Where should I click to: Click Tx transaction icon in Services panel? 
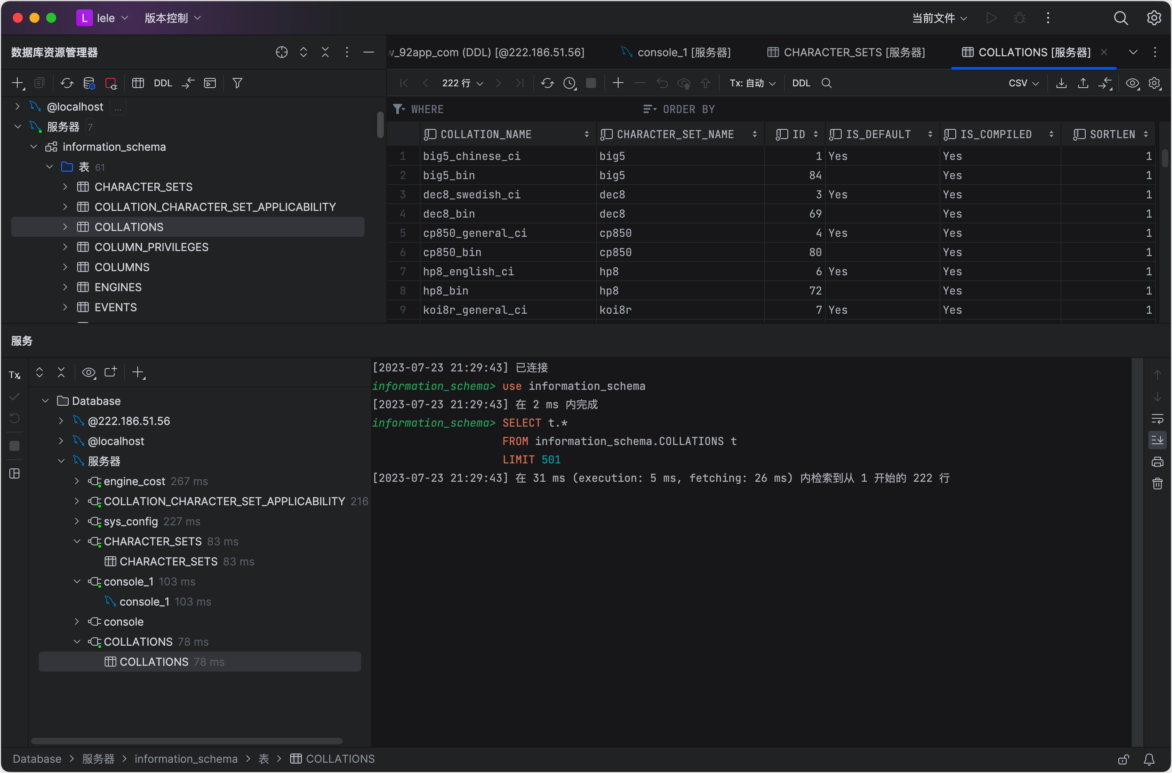click(14, 375)
